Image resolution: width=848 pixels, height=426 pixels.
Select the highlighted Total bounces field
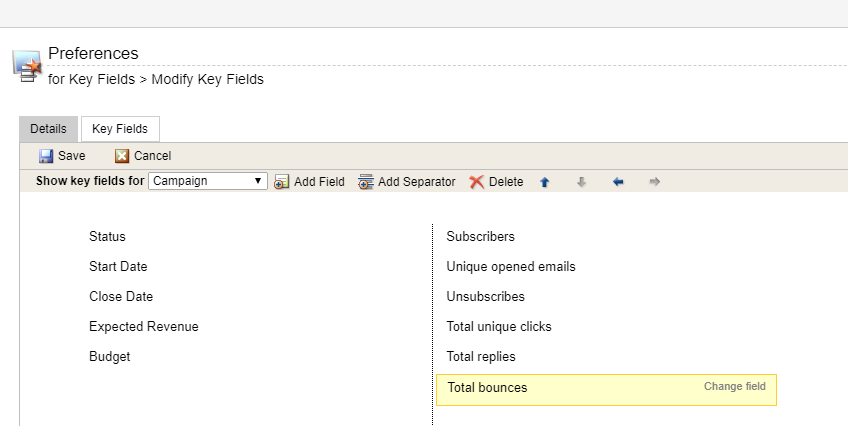(606, 390)
